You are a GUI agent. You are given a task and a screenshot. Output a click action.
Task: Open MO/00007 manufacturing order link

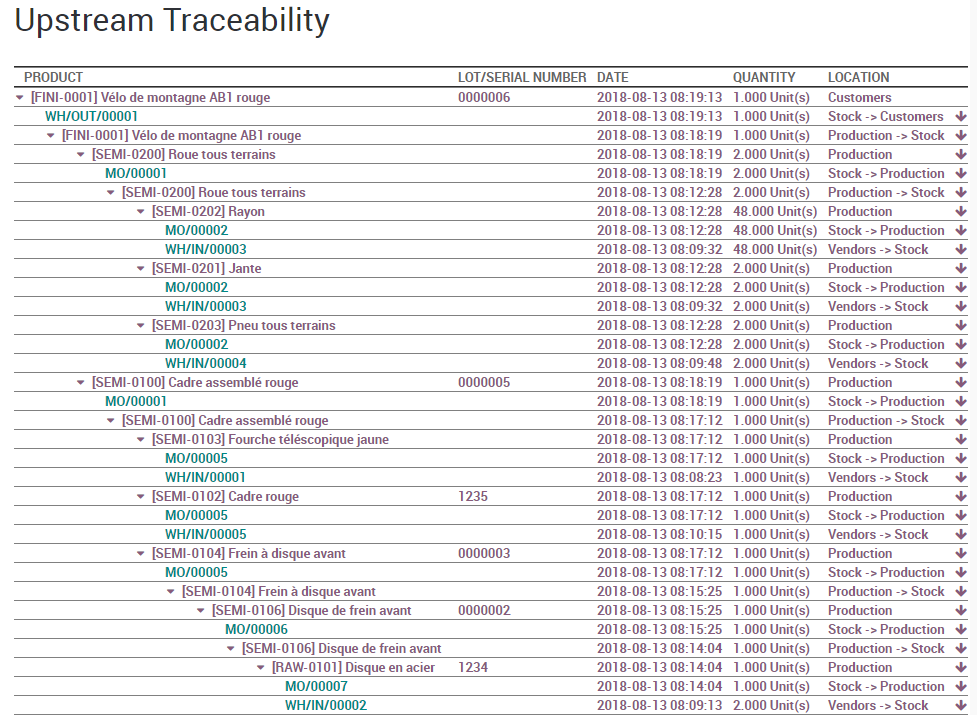coord(316,686)
